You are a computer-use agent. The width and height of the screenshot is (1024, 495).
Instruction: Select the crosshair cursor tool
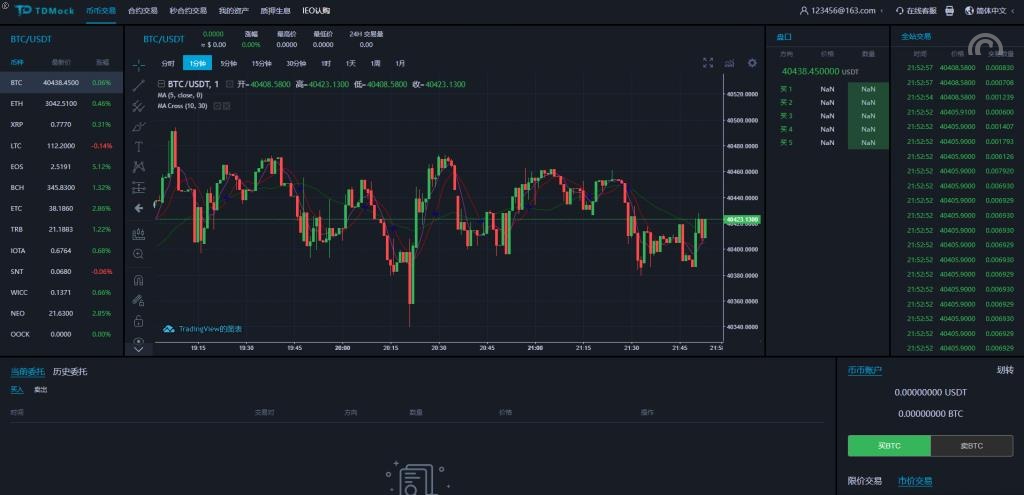(139, 65)
